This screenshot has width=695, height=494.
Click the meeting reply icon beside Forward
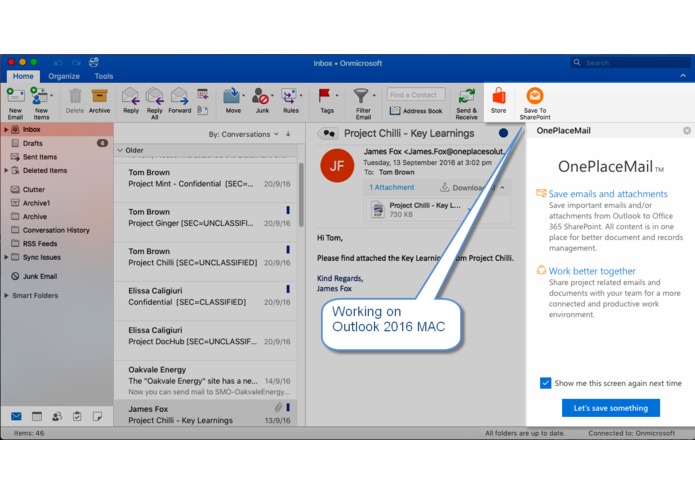(203, 94)
